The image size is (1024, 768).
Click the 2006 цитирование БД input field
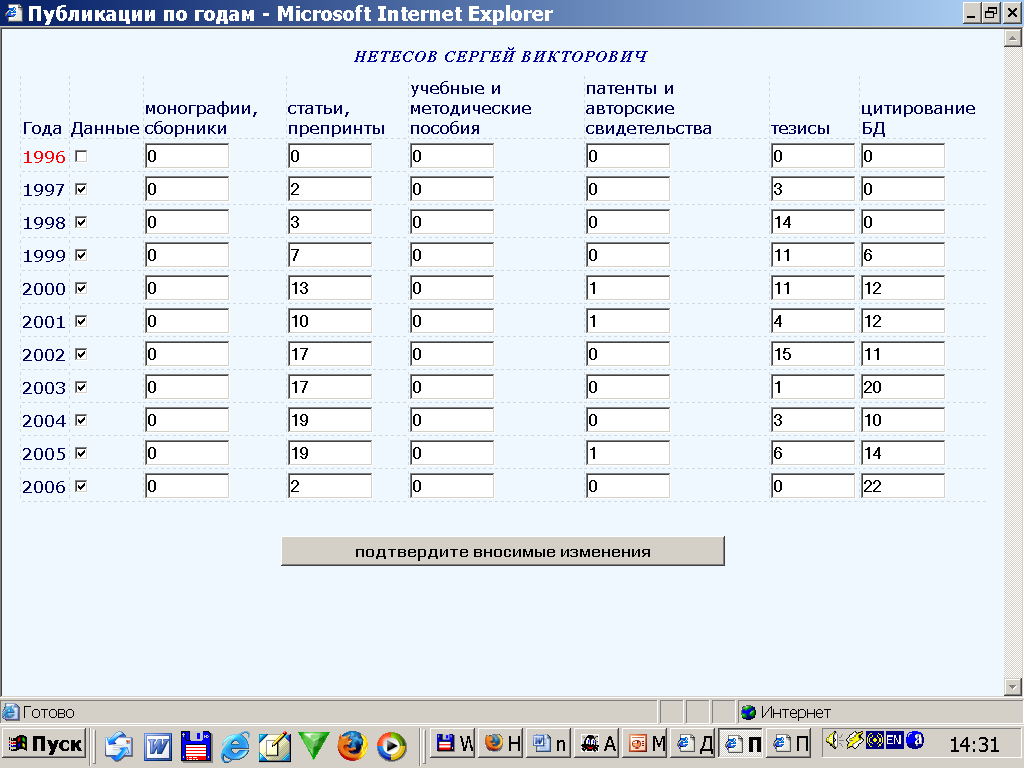tap(902, 486)
